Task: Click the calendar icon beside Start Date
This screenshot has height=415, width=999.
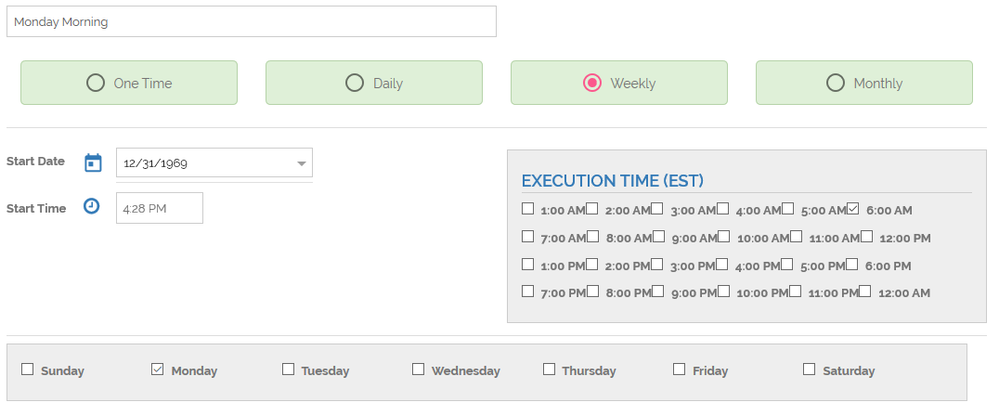Action: (93, 163)
